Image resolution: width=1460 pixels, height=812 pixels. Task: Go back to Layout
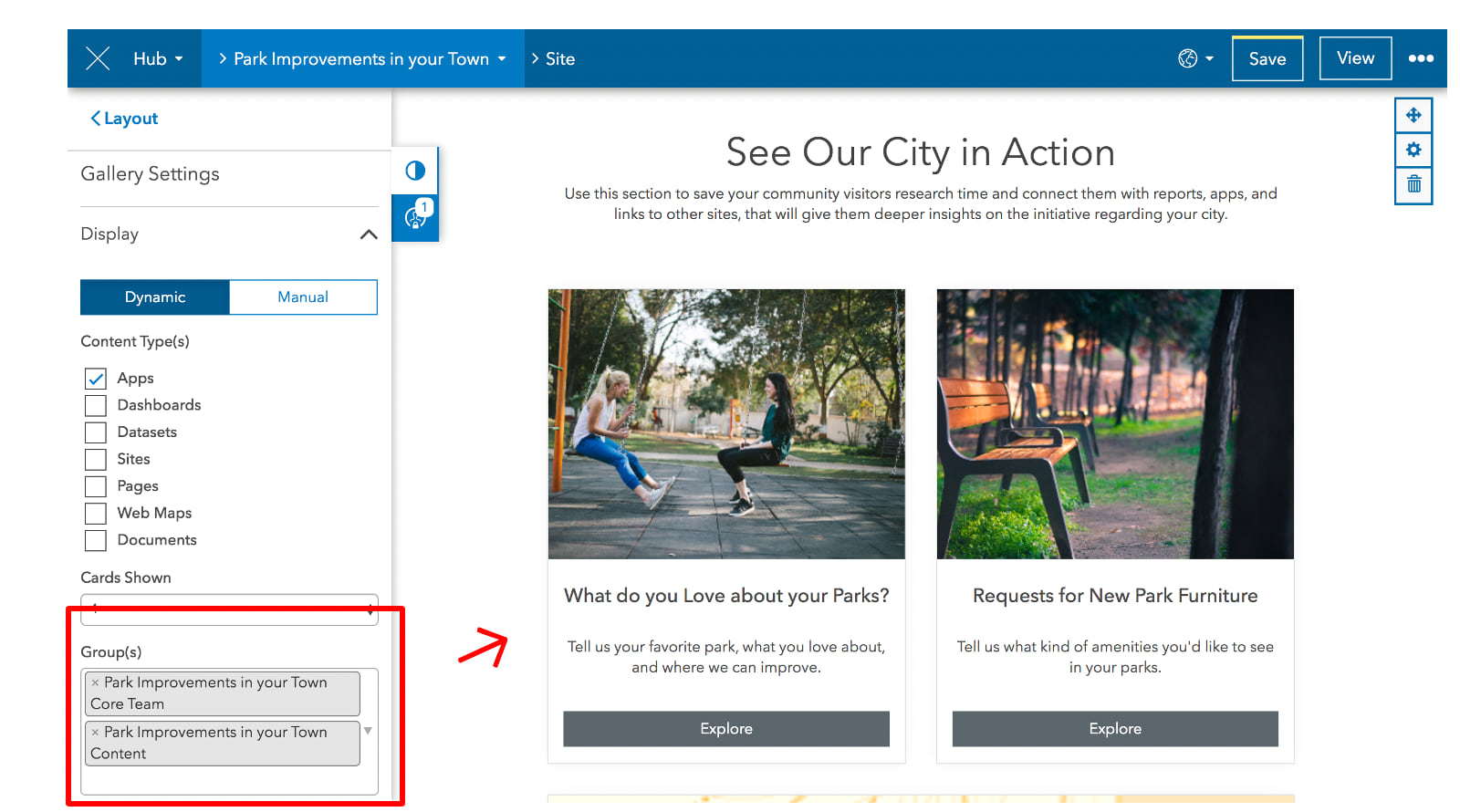123,119
